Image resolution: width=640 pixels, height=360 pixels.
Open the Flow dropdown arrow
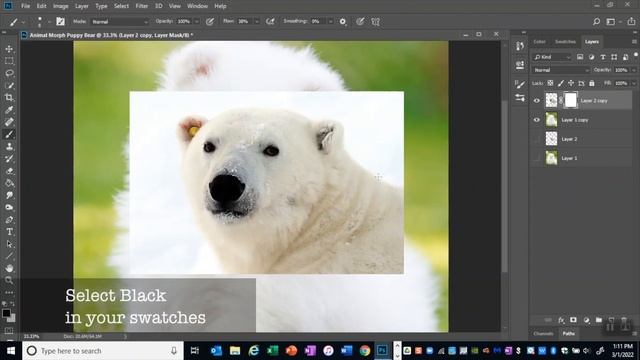[x=257, y=22]
